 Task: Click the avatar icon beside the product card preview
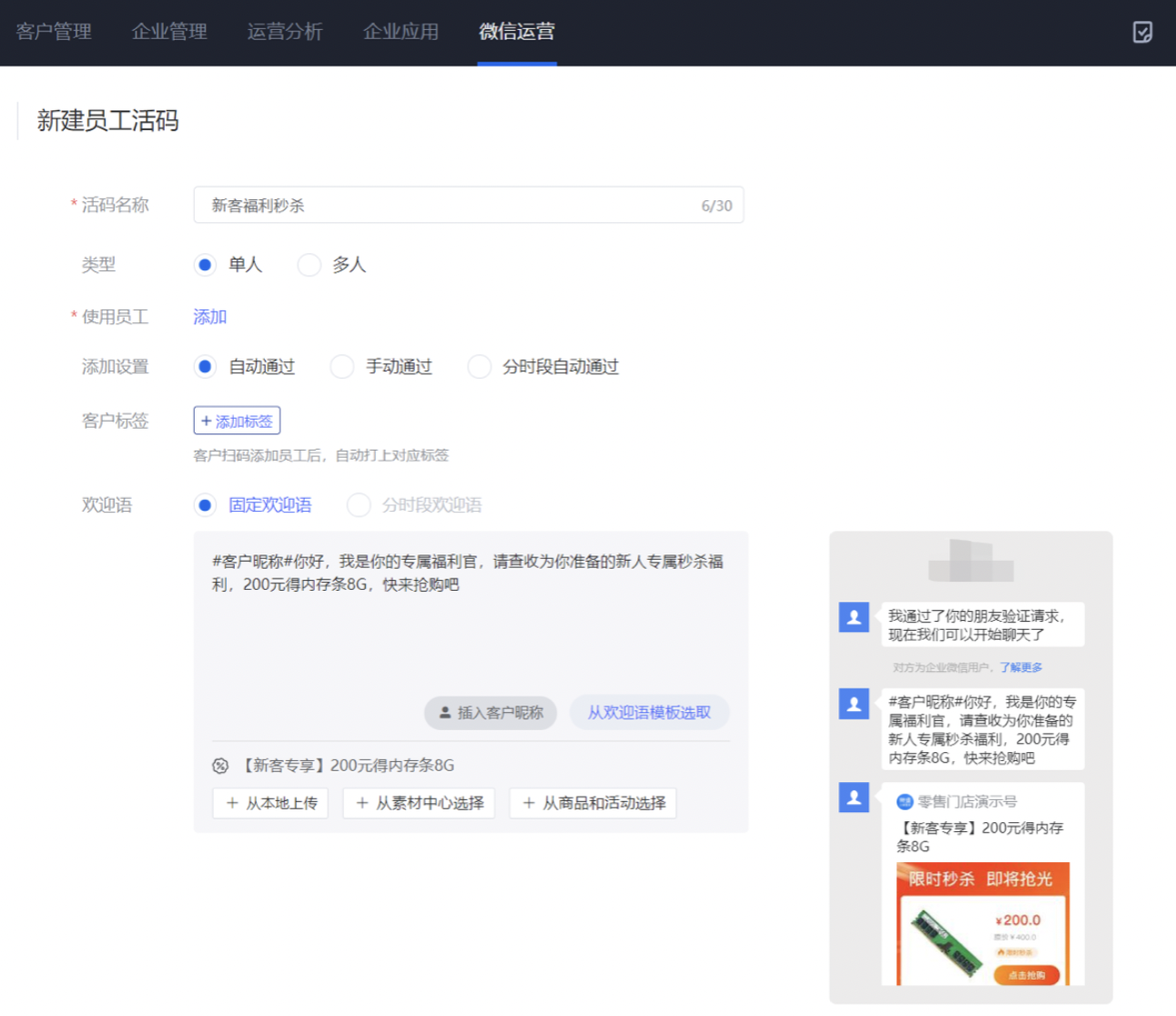(x=853, y=798)
